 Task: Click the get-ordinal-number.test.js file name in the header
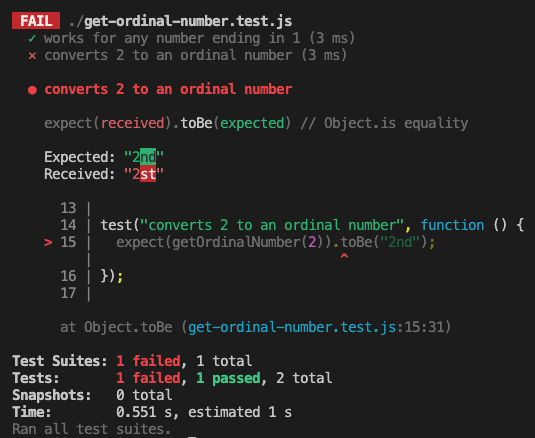point(188,21)
